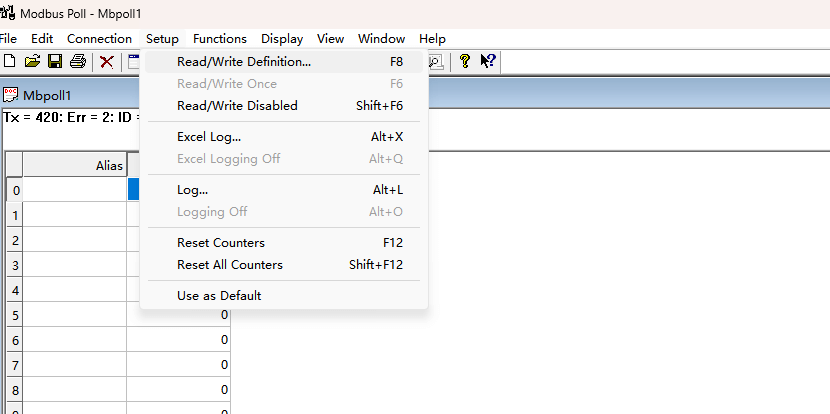
Task: Expand the Connection menu
Action: 99,39
